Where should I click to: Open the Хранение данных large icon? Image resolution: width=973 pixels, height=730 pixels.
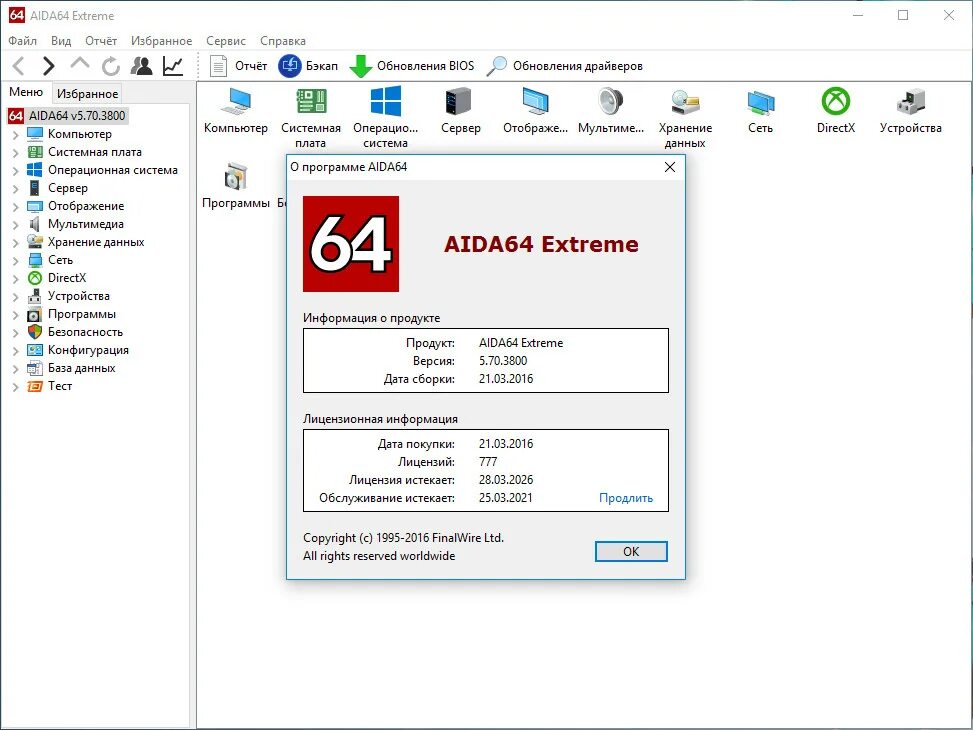click(x=685, y=119)
